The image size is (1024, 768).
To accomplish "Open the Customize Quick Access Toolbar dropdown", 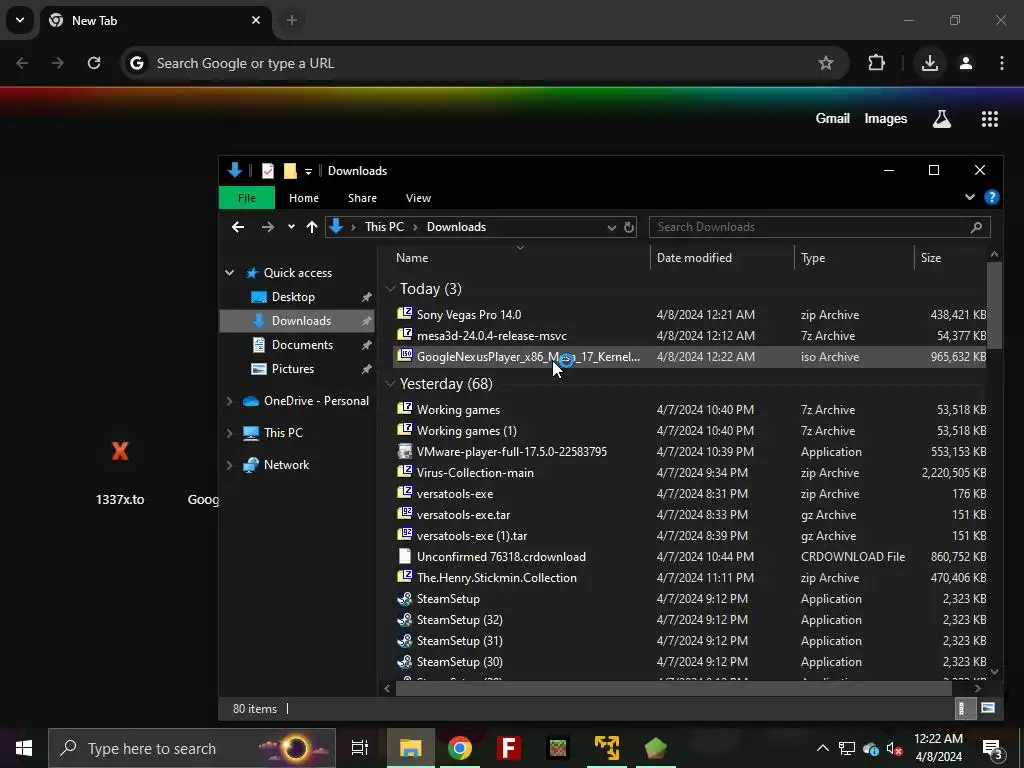I will (308, 171).
